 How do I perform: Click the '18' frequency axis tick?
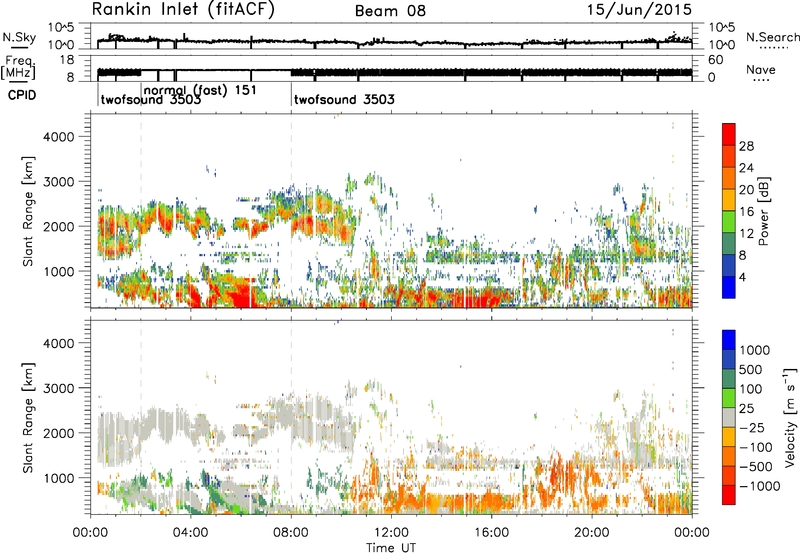pyautogui.click(x=66, y=60)
